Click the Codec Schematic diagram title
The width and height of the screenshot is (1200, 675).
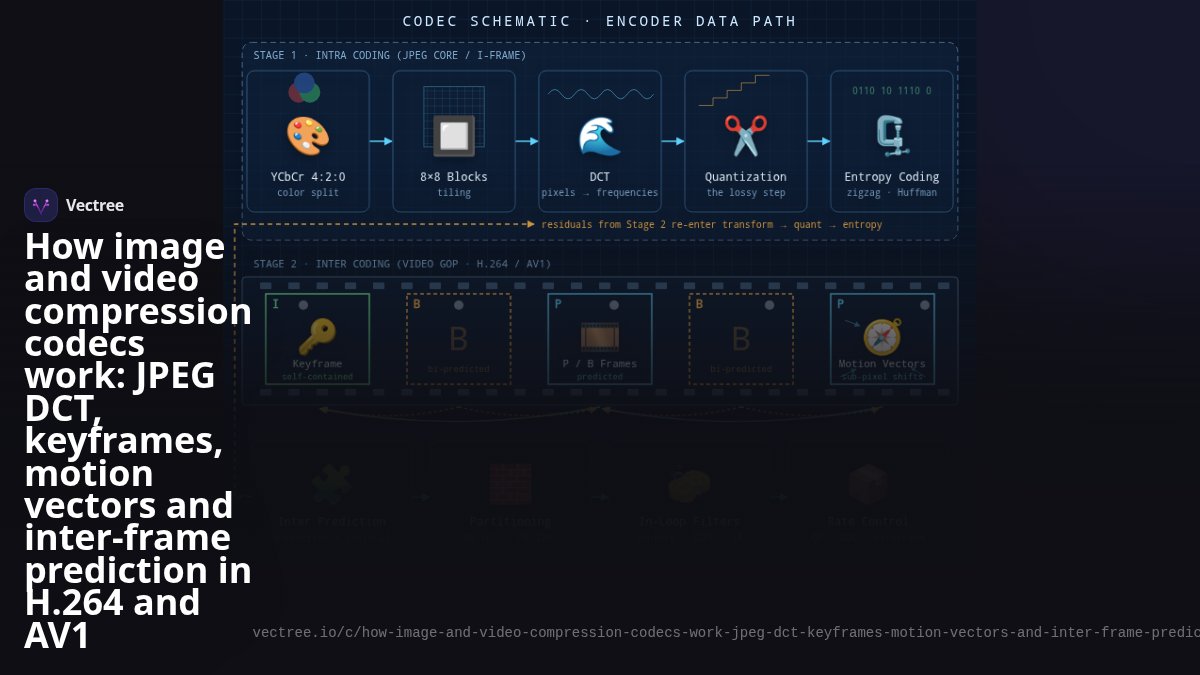(600, 21)
